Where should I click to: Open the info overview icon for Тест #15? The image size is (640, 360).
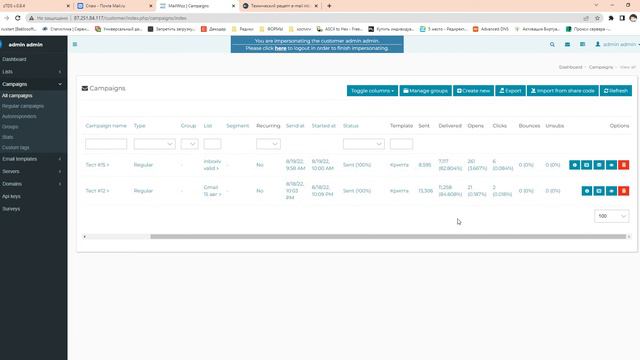click(574, 165)
